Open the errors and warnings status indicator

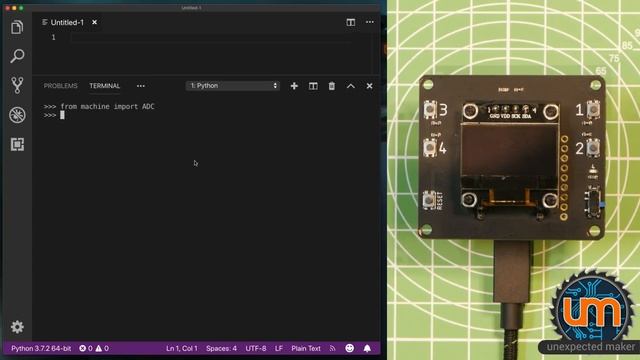tap(94, 348)
